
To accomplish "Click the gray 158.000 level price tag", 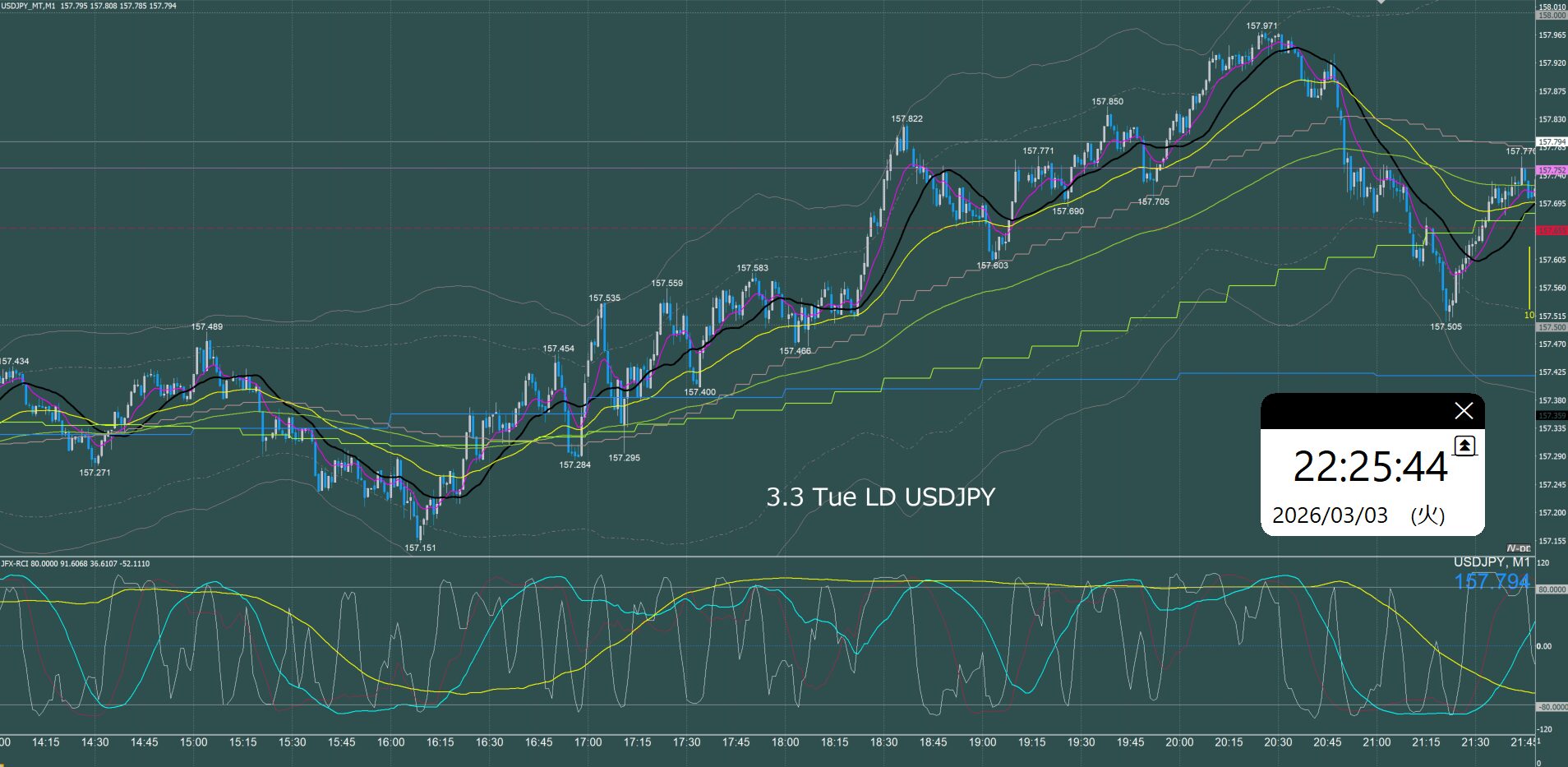I will point(1552,16).
